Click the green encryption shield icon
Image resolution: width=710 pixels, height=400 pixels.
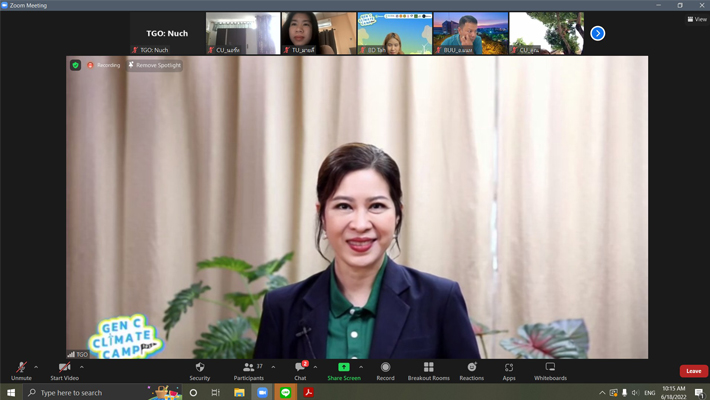(x=76, y=65)
